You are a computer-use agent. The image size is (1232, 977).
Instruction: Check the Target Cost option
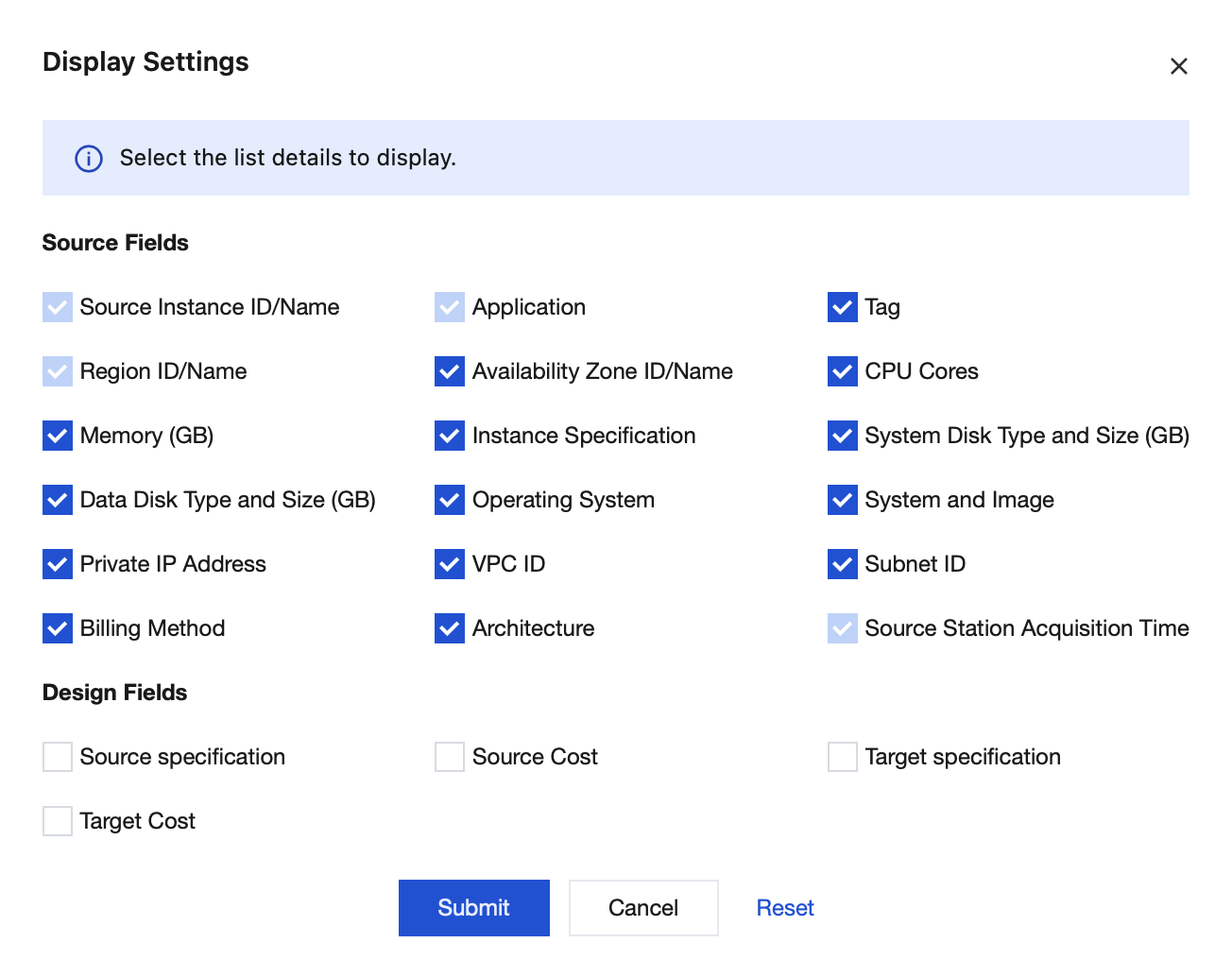(x=58, y=821)
